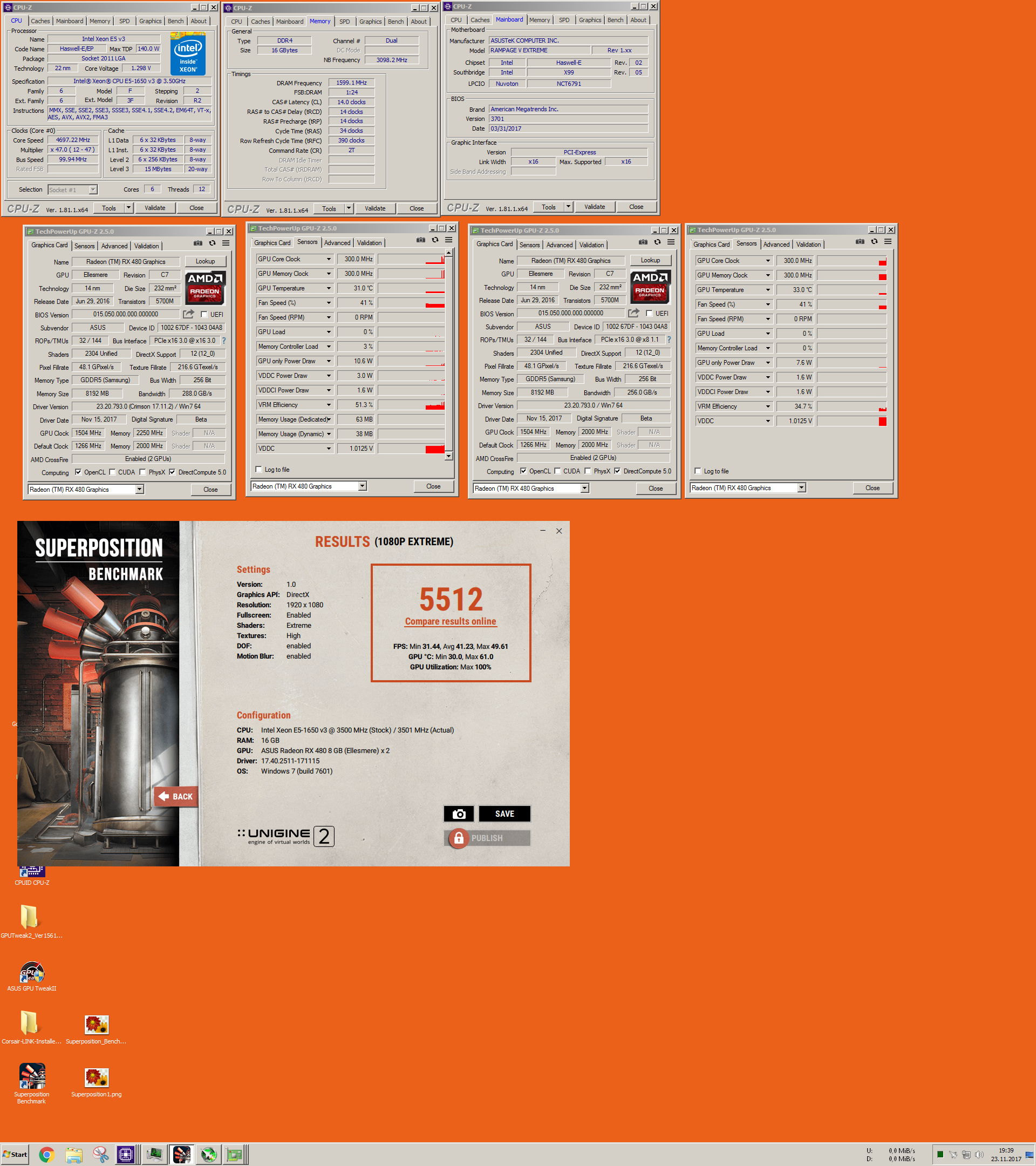Toggle UEFI checkbox in GPU-Z Crimson 17.11.2 window

[x=204, y=314]
